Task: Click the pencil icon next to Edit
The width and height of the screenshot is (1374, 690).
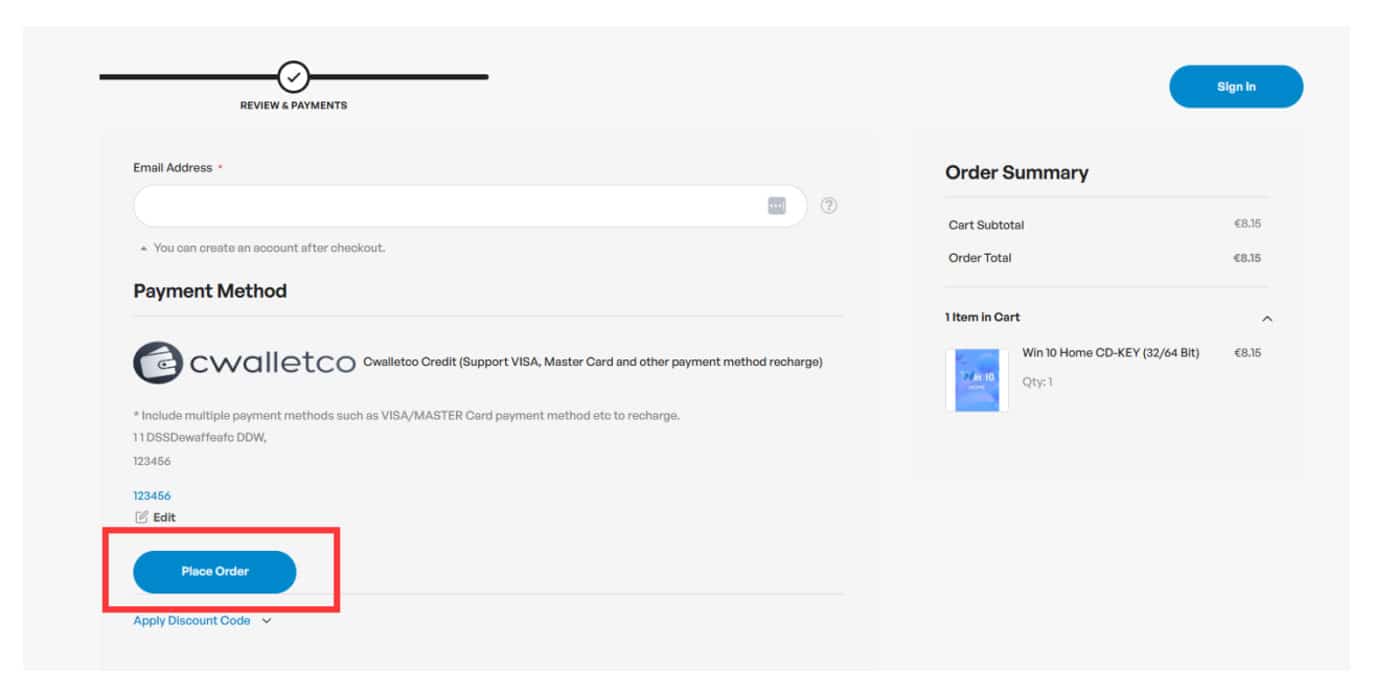Action: point(141,517)
